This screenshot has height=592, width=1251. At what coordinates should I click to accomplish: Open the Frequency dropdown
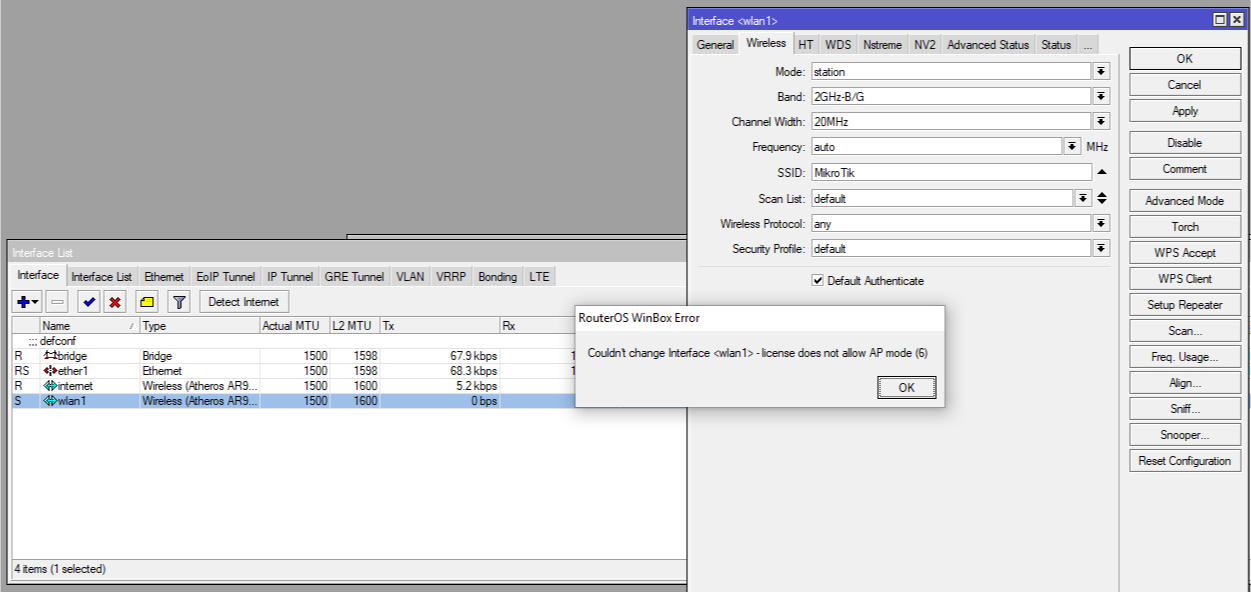coord(1072,147)
